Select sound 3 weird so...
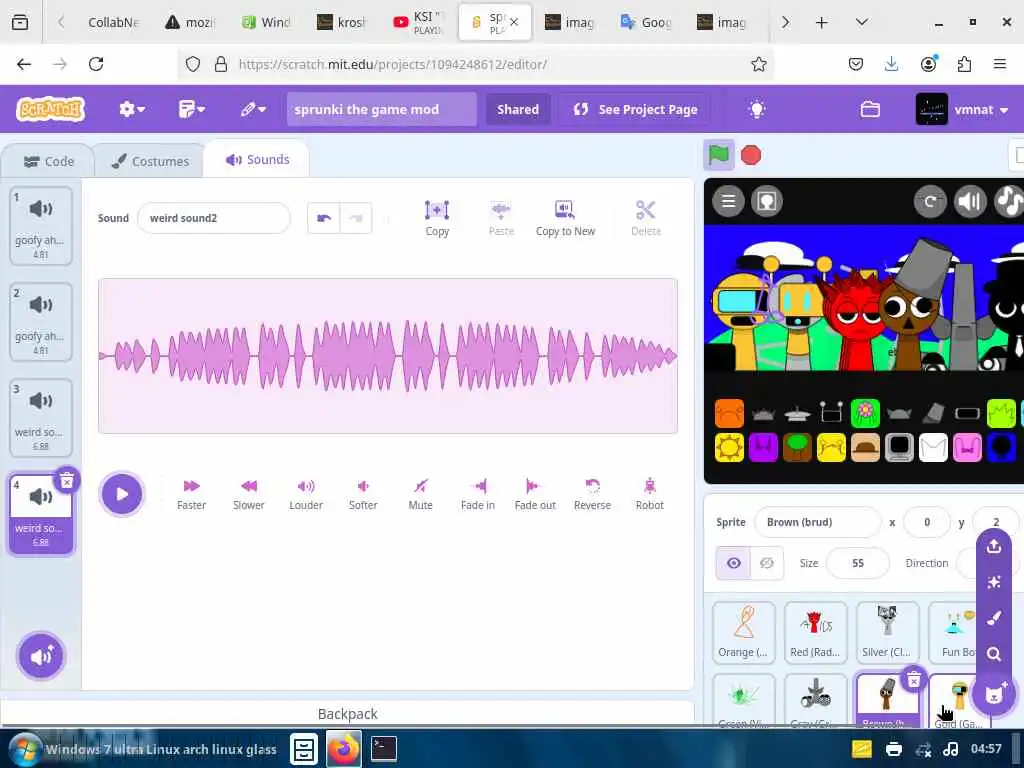This screenshot has width=1024, height=768. (41, 418)
